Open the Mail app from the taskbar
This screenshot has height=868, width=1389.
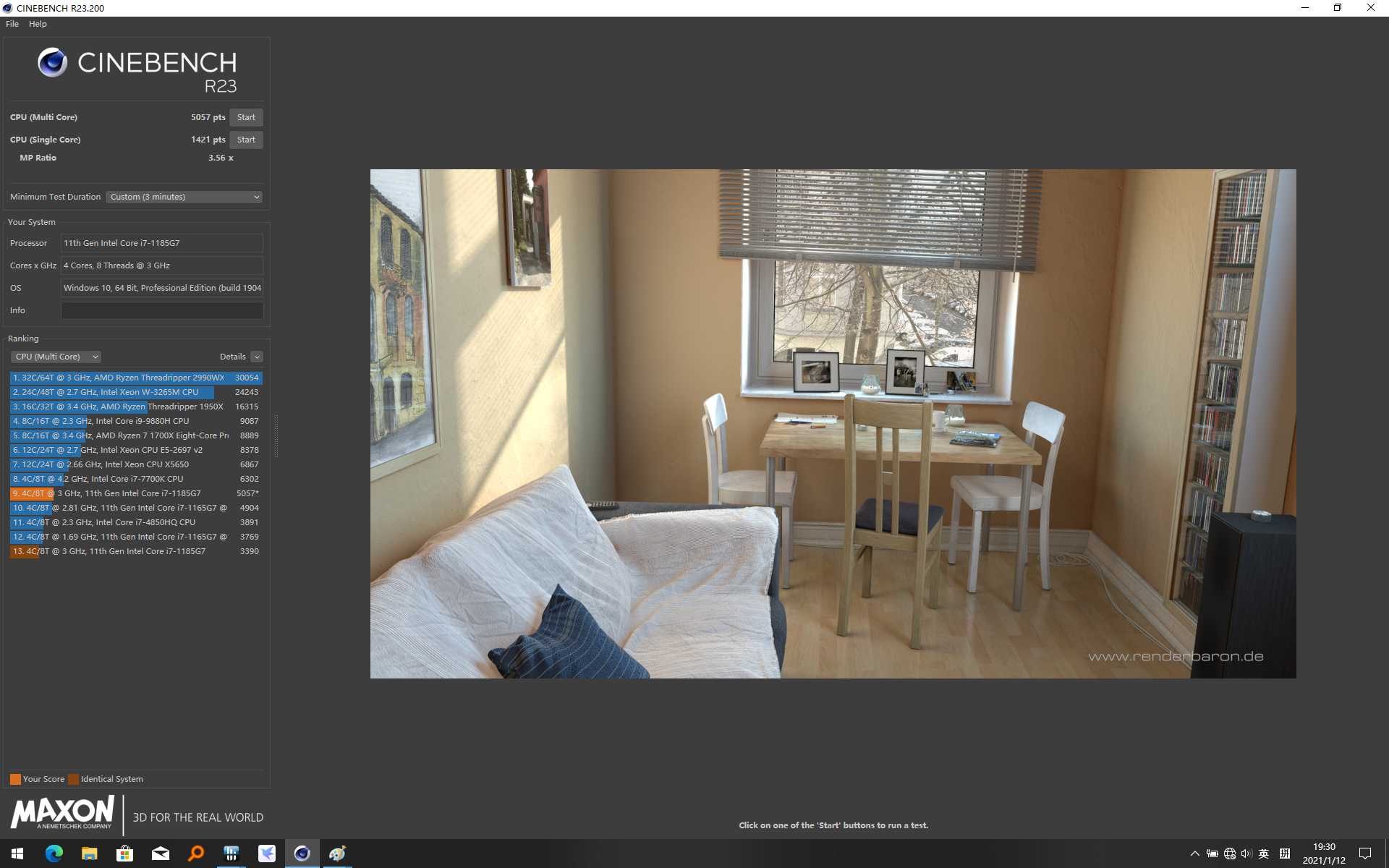pos(160,854)
